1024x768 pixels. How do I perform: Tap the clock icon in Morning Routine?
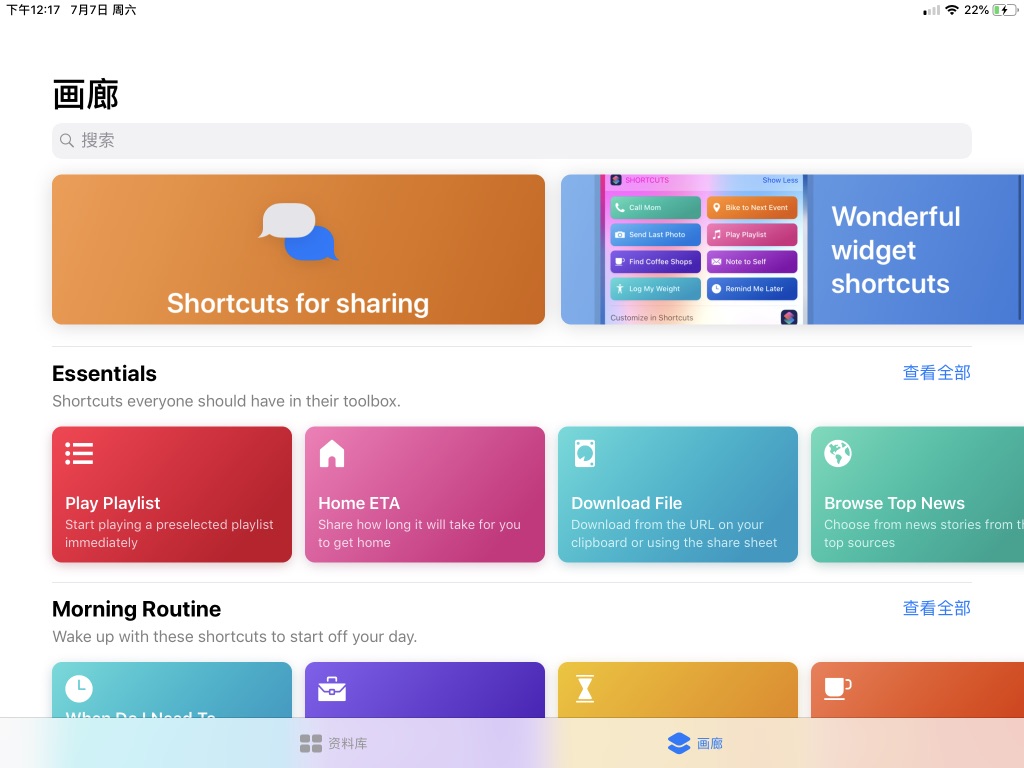79,688
